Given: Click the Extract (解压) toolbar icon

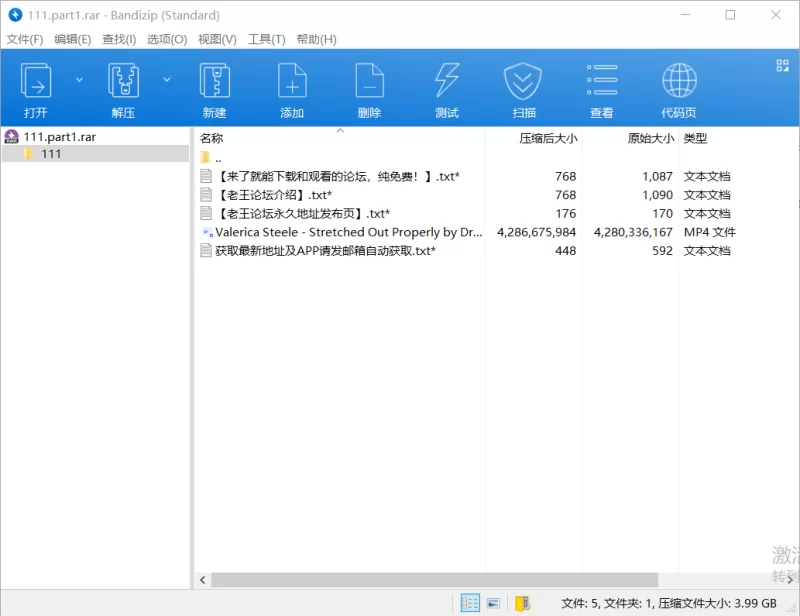Looking at the screenshot, I should click(x=123, y=81).
